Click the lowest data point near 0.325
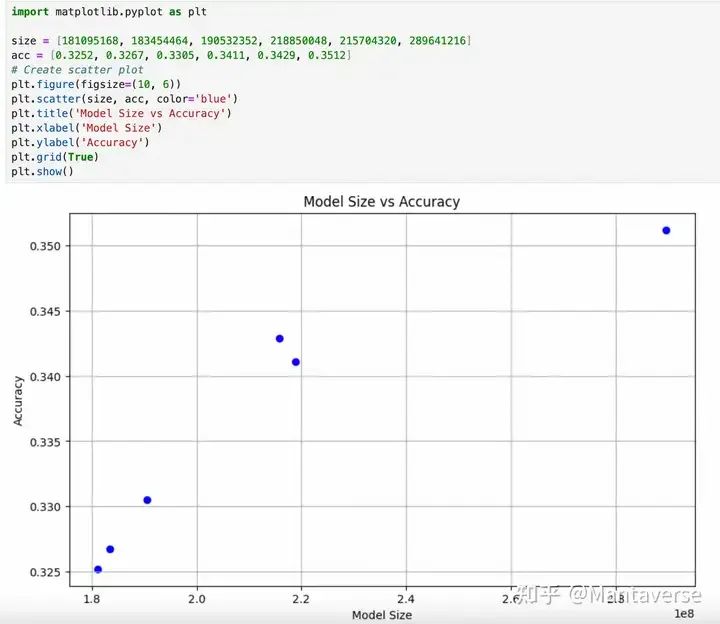The image size is (720, 624). coord(98,569)
